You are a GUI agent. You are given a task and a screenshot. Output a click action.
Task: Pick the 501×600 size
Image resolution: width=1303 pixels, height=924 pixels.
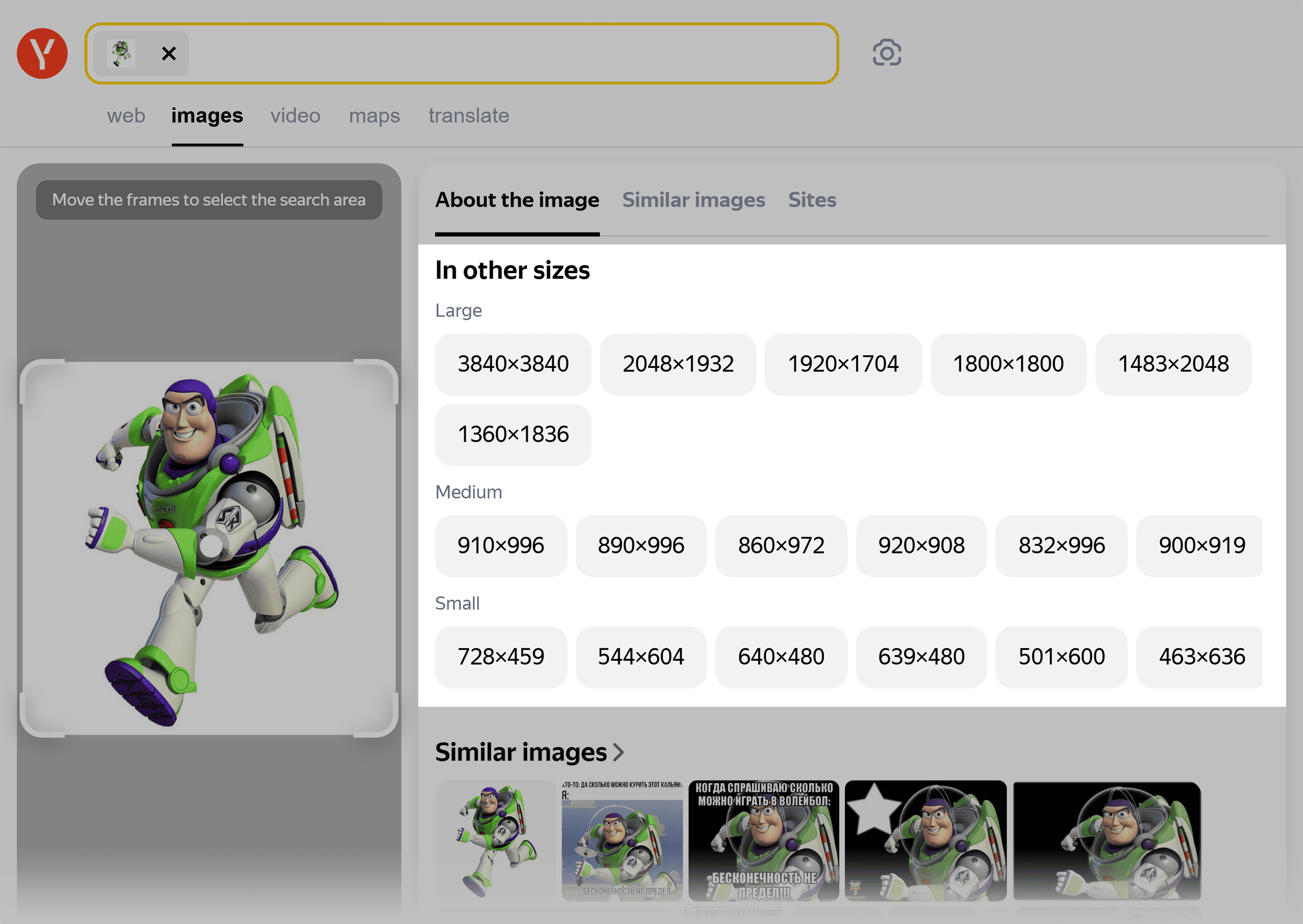coord(1062,657)
